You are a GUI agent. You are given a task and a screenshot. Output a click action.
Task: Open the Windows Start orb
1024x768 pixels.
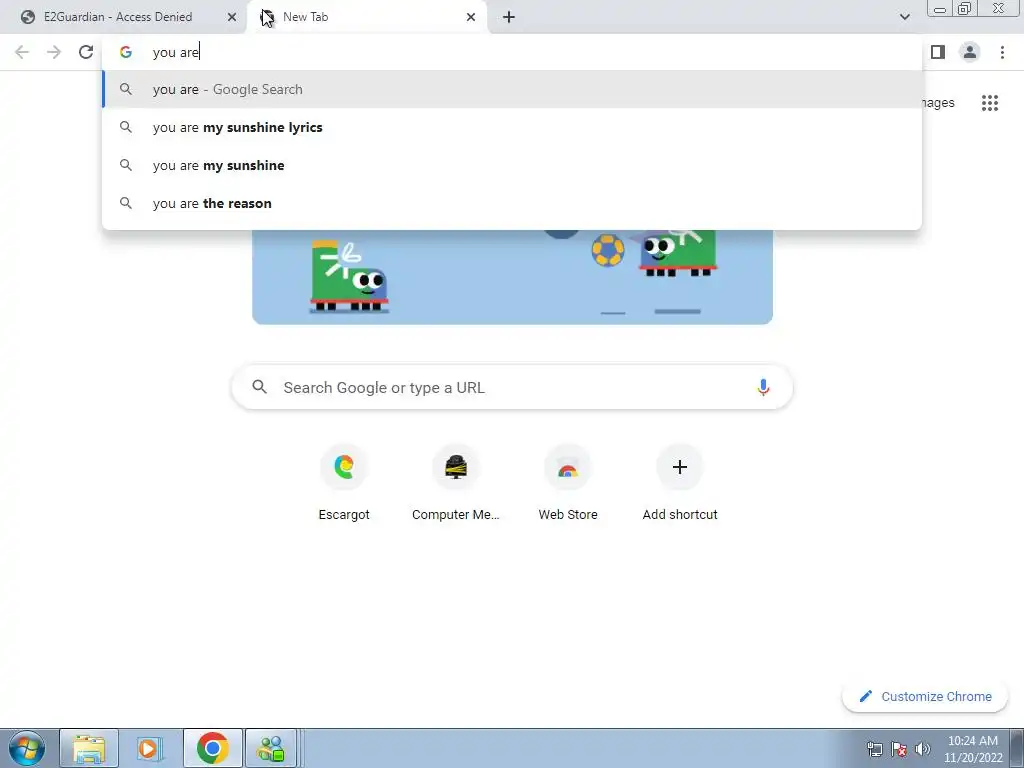click(27, 748)
